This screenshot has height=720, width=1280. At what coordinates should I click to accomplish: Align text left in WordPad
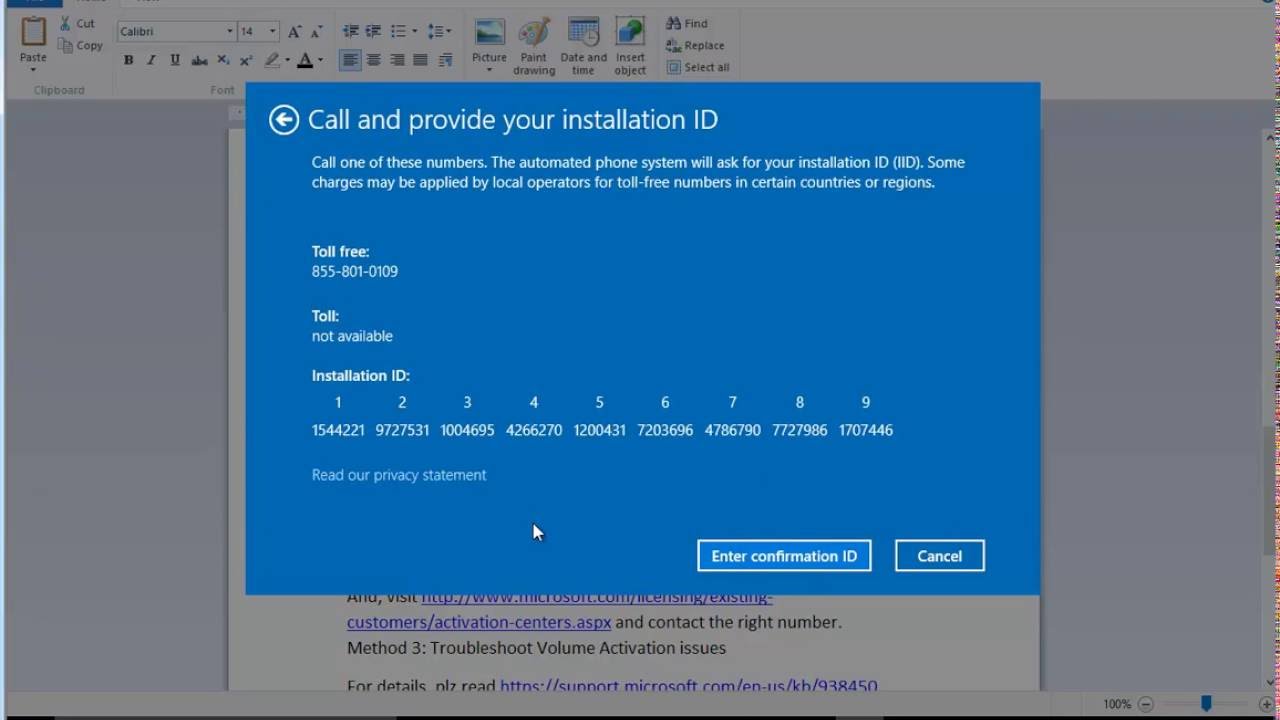pyautogui.click(x=350, y=60)
